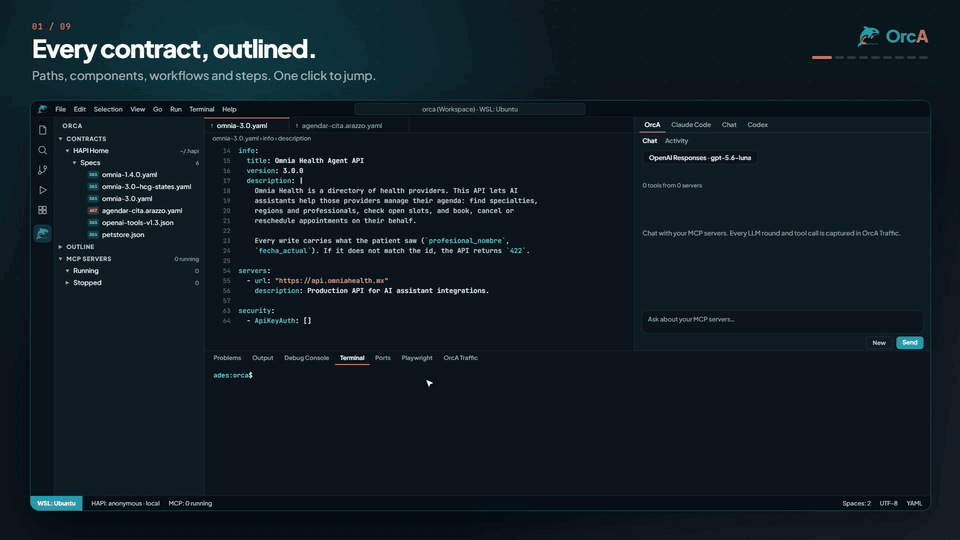Switch to omnia-3.0.yaml editor tab
The image size is (960, 540).
click(x=246, y=126)
